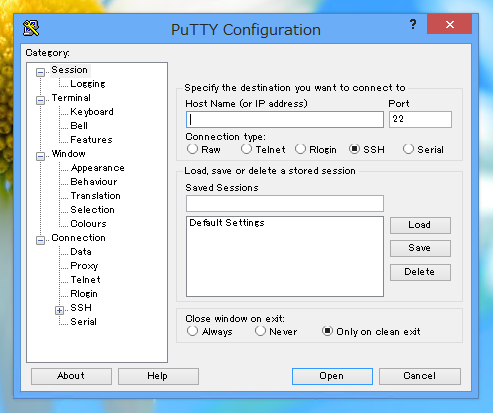Open the Window category
Image resolution: width=493 pixels, height=413 pixels.
coord(69,154)
